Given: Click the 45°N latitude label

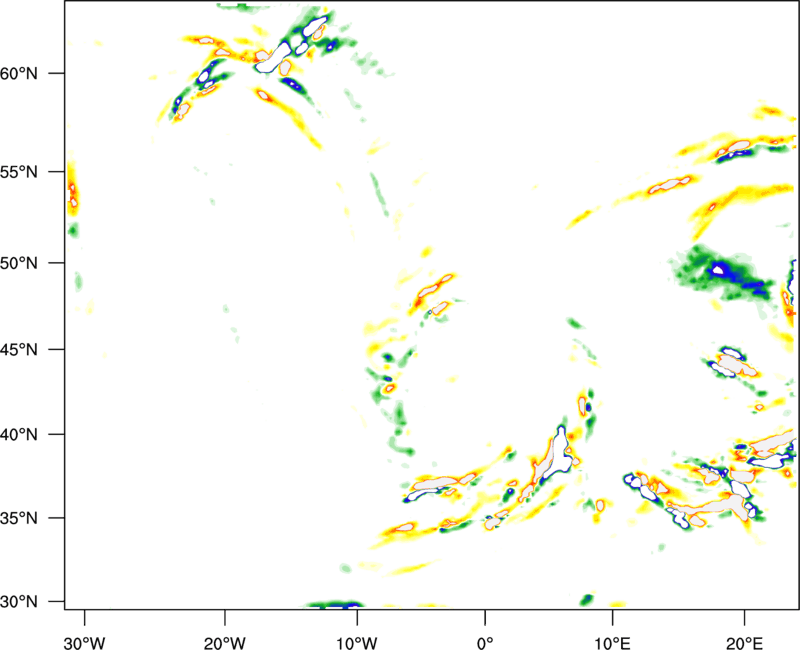Looking at the screenshot, I should pyautogui.click(x=19, y=349).
